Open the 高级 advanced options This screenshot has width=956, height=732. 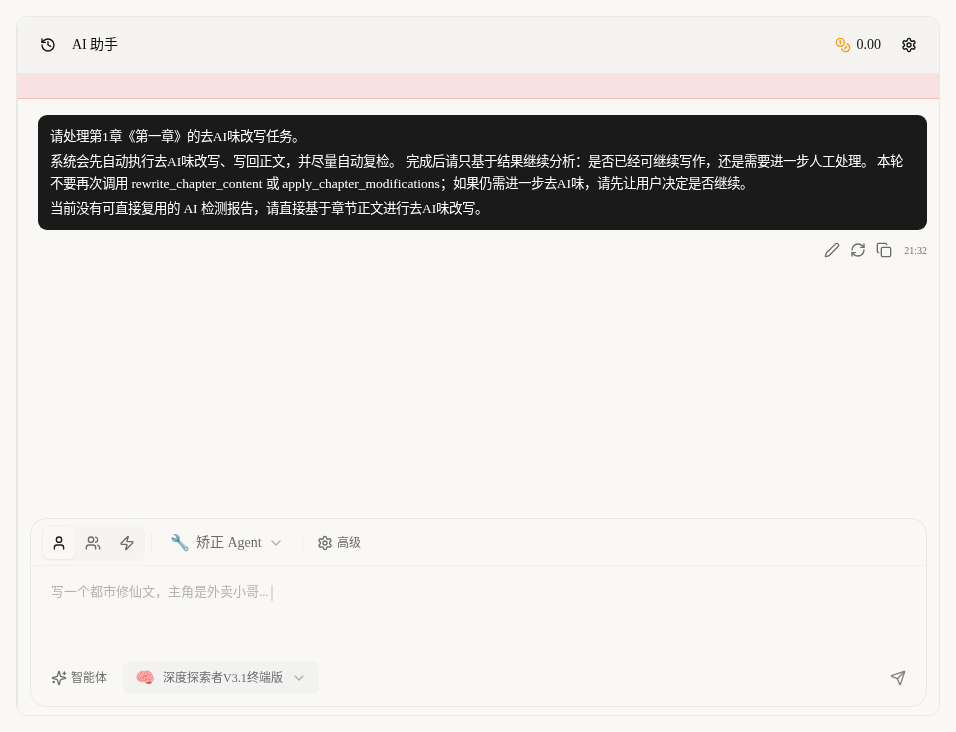[x=339, y=543]
